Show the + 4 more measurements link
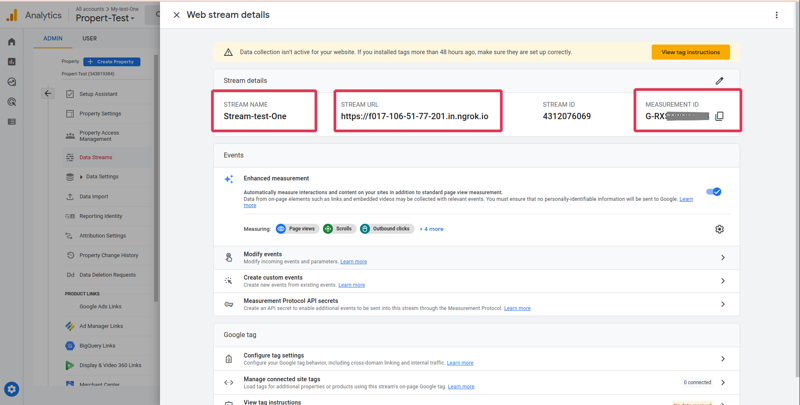The image size is (800, 405). click(x=431, y=229)
